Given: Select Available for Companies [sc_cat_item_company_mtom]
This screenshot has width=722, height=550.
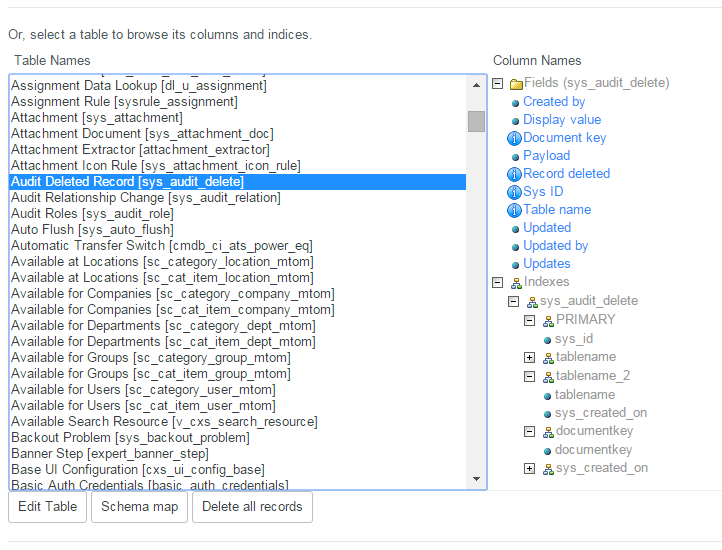Looking at the screenshot, I should coord(238,310).
